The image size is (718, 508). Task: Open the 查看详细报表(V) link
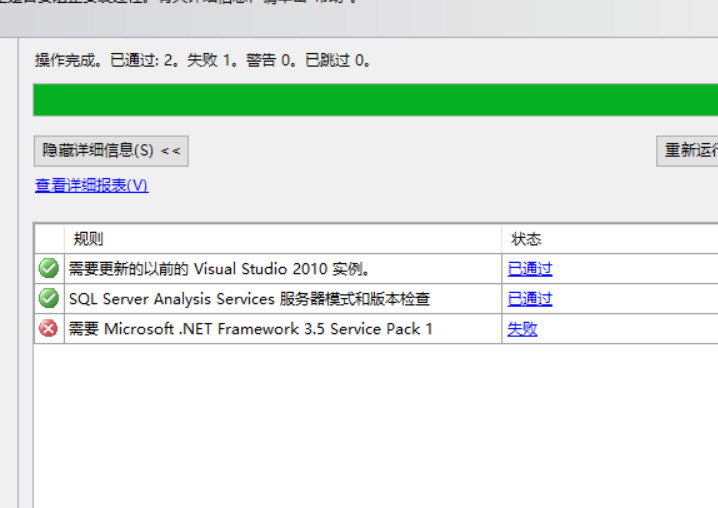click(92, 186)
